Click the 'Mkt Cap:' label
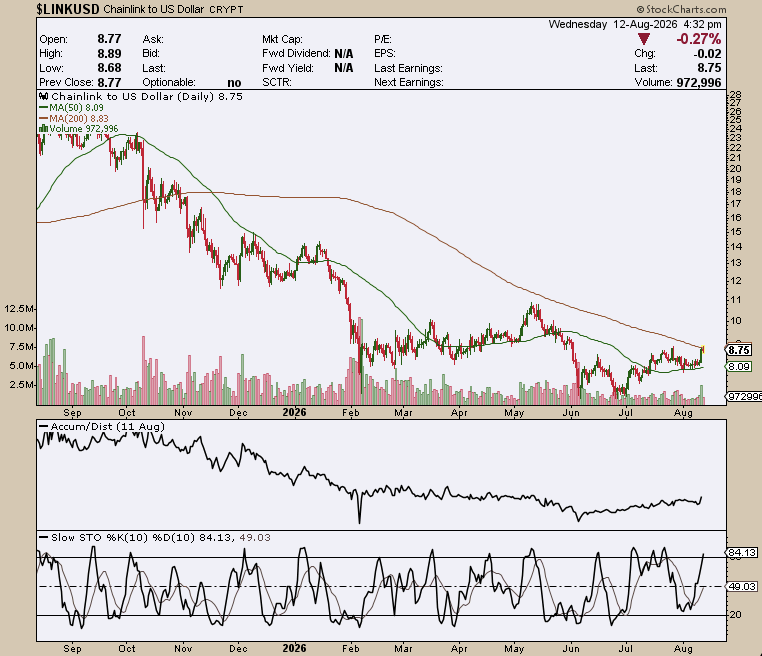 tap(282, 39)
